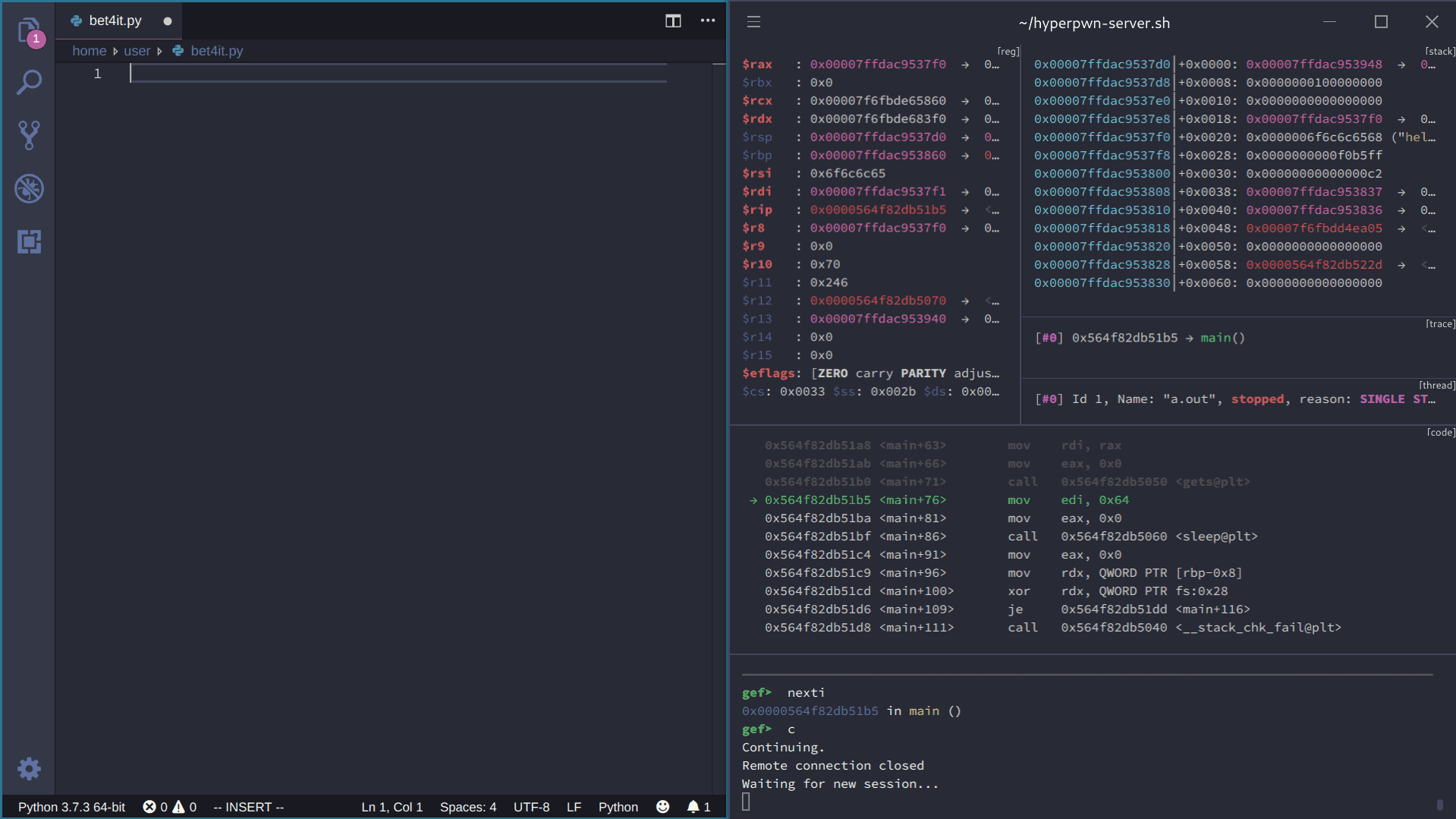Click the trace entry for main()
Viewport: 1456px width, 819px height.
(1140, 338)
